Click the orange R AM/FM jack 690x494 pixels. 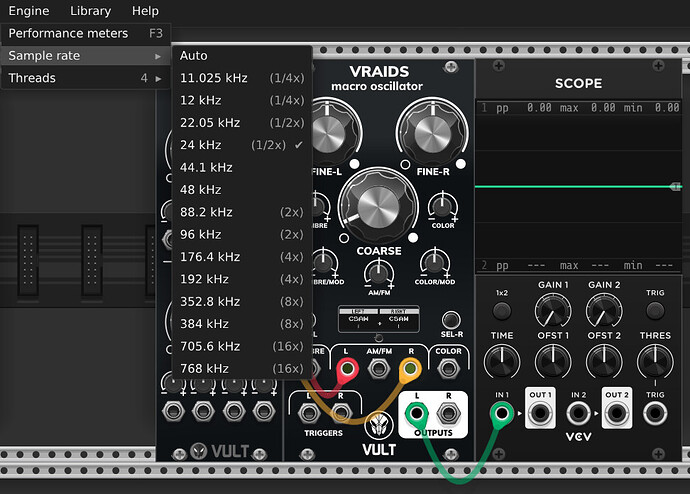410,368
